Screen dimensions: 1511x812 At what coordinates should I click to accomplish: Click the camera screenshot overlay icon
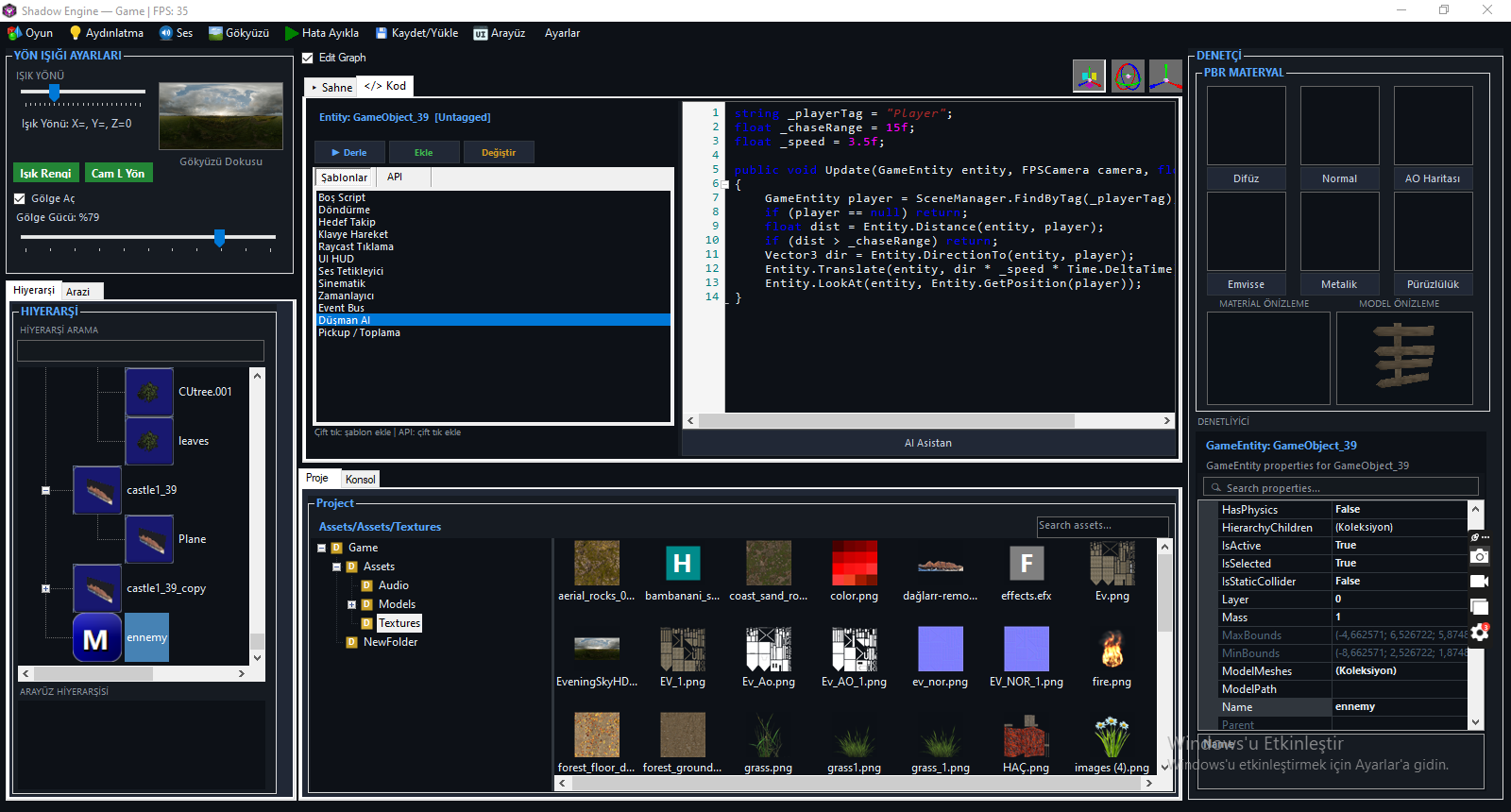tap(1480, 555)
